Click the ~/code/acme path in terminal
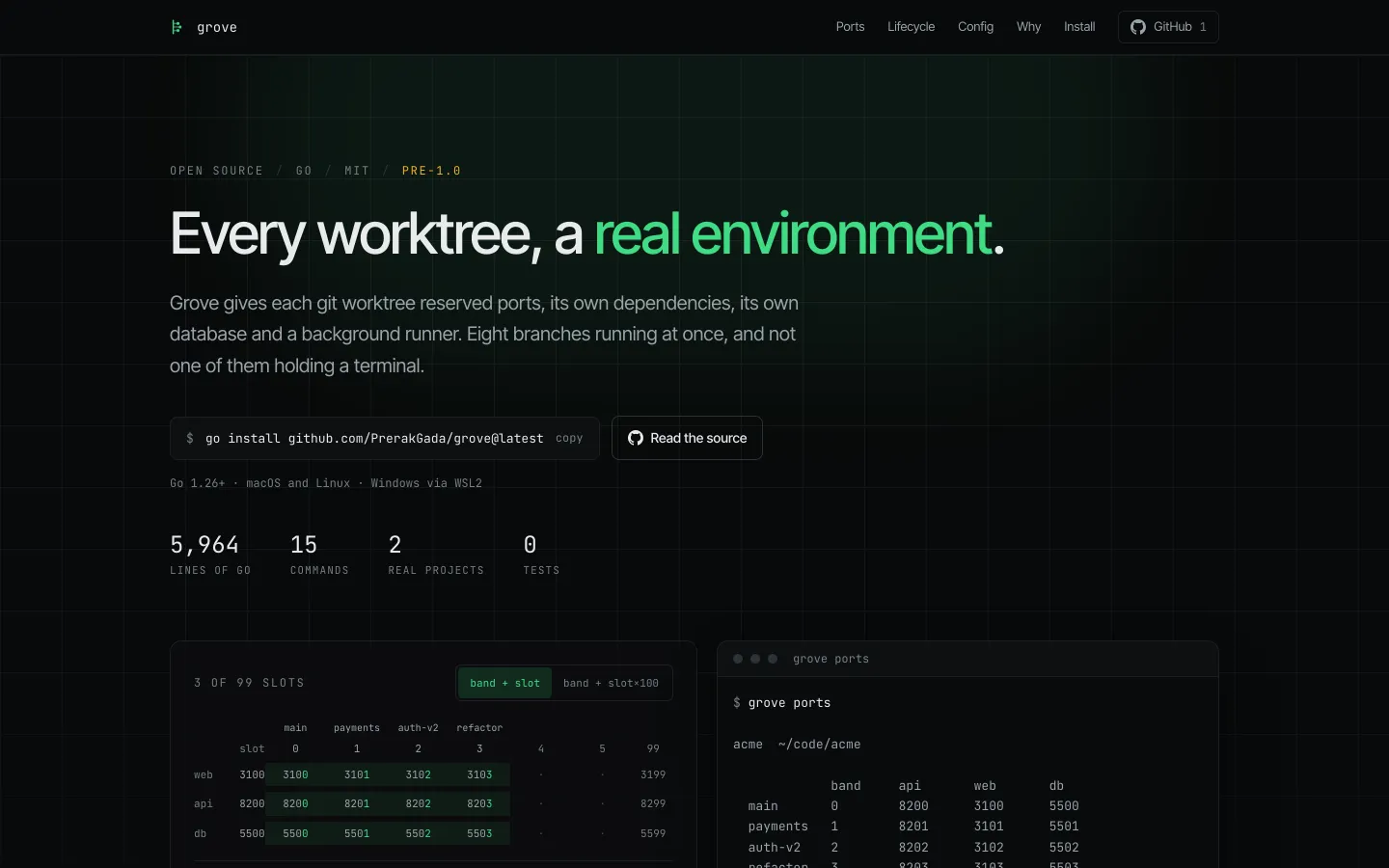The image size is (1389, 868). (819, 745)
